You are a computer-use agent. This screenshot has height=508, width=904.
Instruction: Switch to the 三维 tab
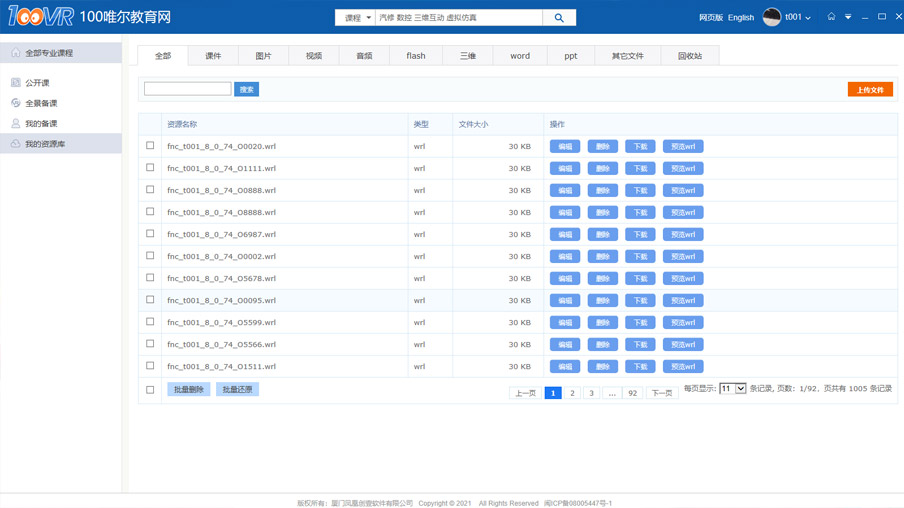(467, 56)
